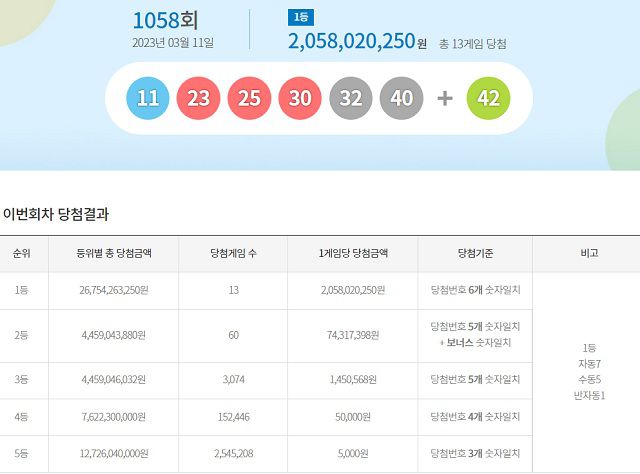Click the red number 23 ball

pos(199,99)
